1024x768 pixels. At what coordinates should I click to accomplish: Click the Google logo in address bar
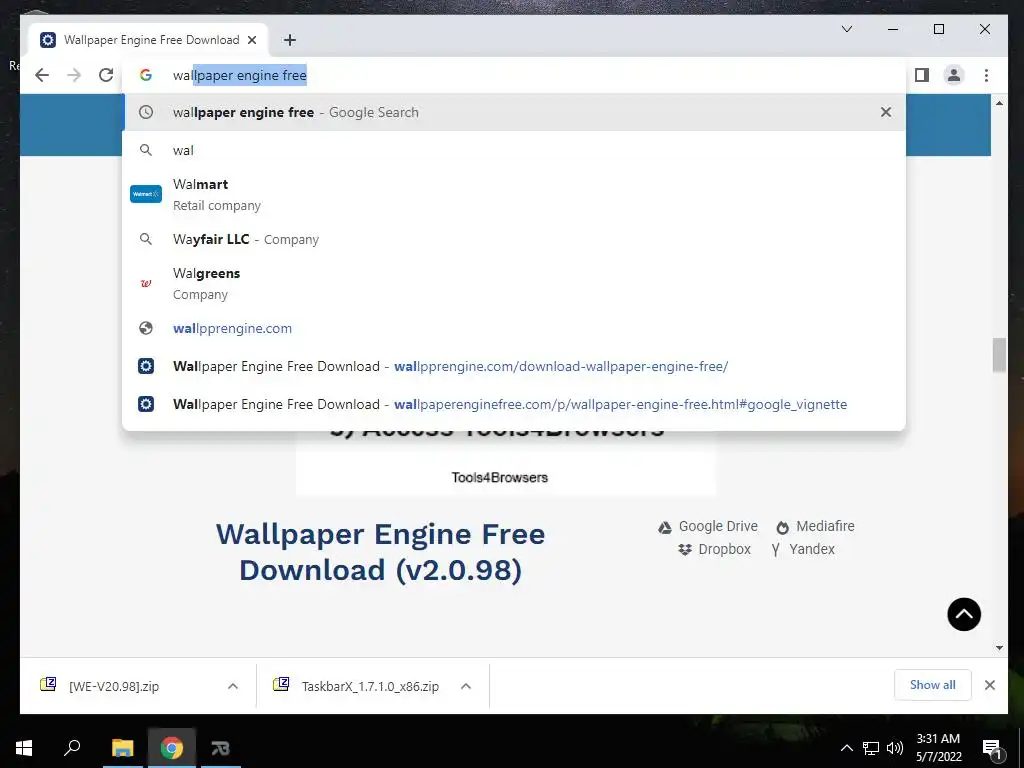click(x=146, y=75)
